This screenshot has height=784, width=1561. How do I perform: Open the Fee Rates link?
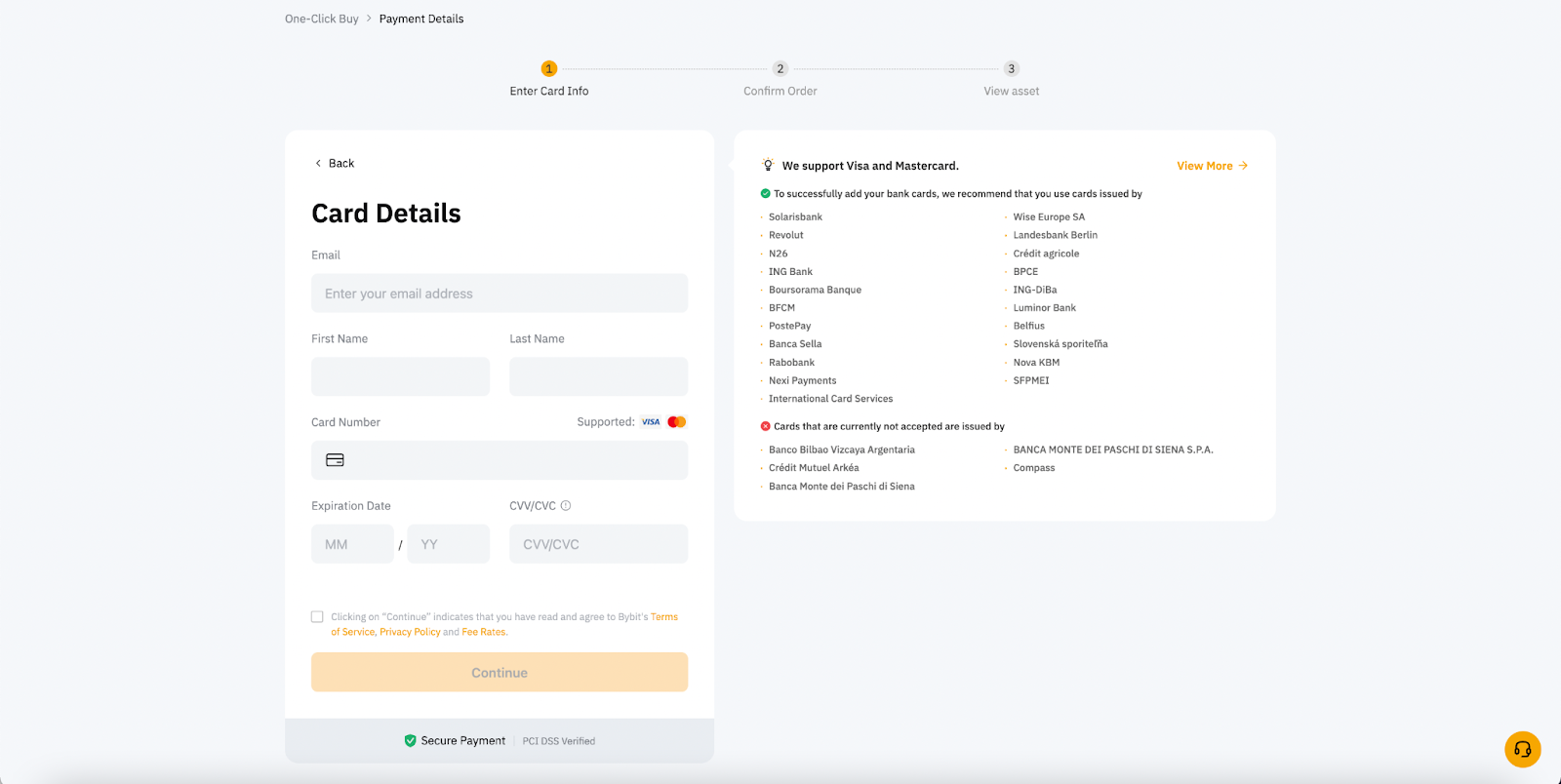484,632
